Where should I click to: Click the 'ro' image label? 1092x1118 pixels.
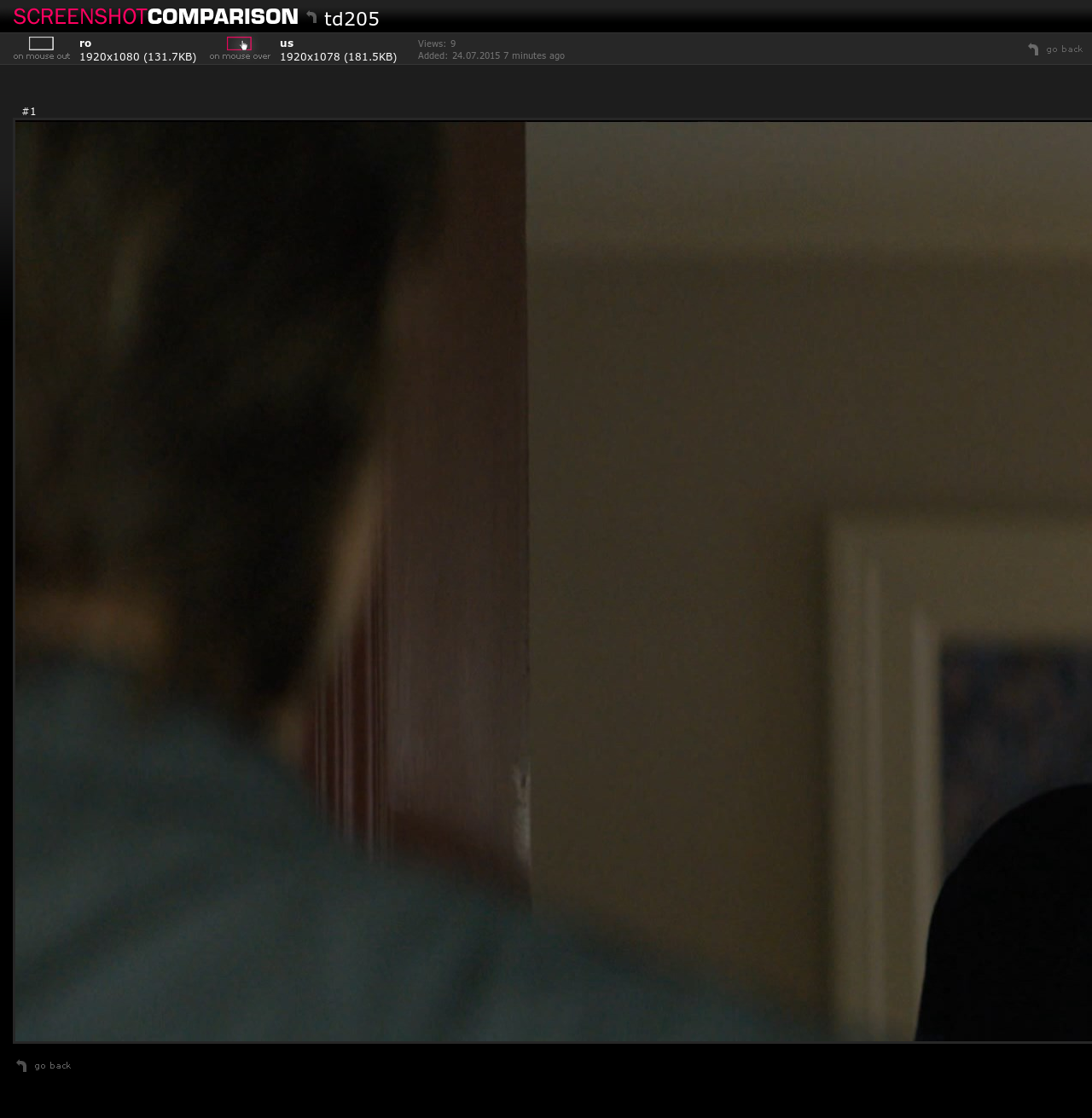tap(85, 43)
